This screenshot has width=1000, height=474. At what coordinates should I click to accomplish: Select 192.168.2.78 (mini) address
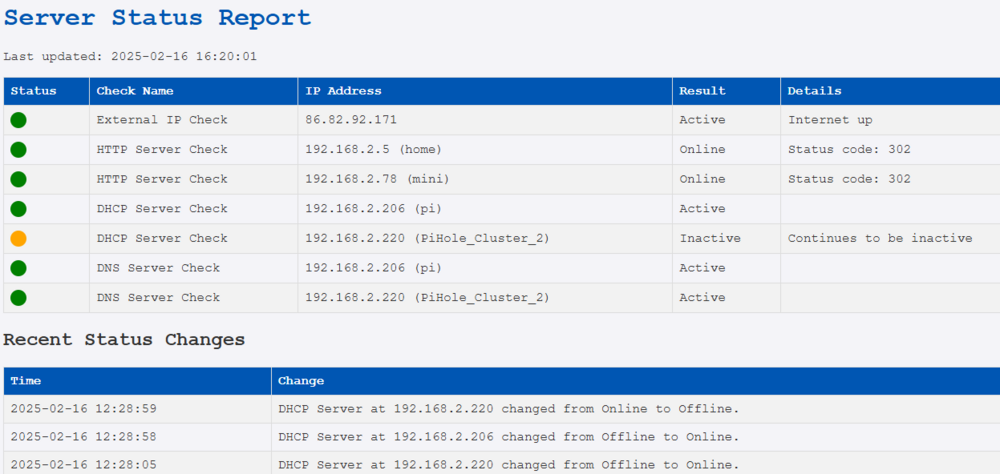(x=378, y=179)
